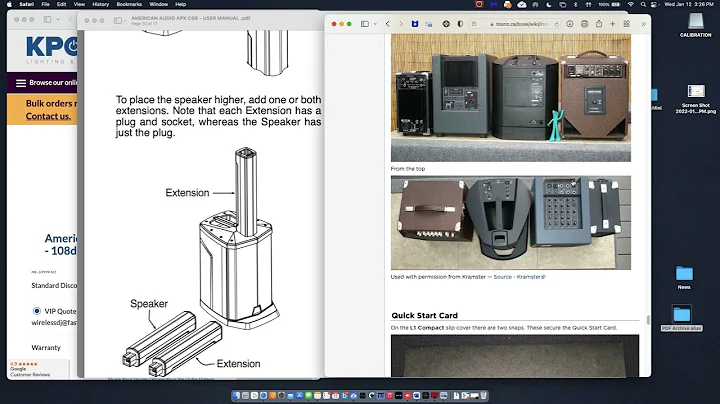Click the round extension icon beside the Share button
The height and width of the screenshot is (404, 720).
584,24
